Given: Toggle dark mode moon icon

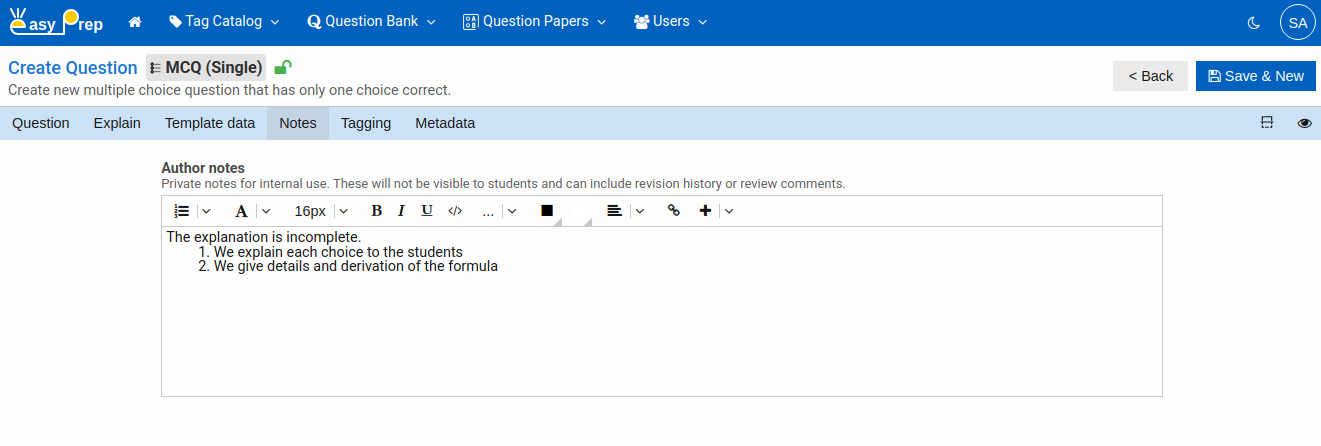Looking at the screenshot, I should 1253,22.
